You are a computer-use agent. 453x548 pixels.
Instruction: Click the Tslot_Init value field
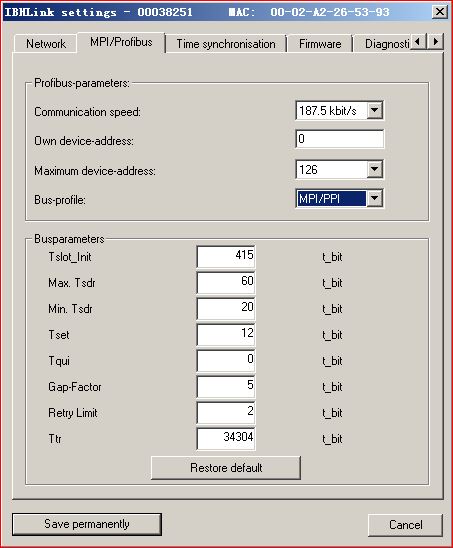226,257
